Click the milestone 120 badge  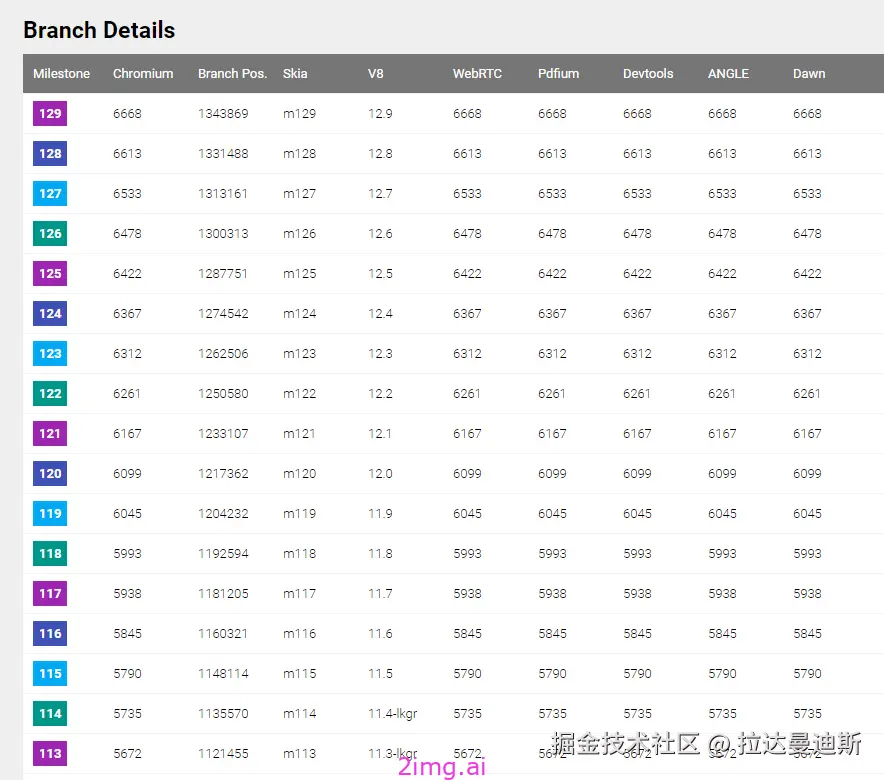50,473
